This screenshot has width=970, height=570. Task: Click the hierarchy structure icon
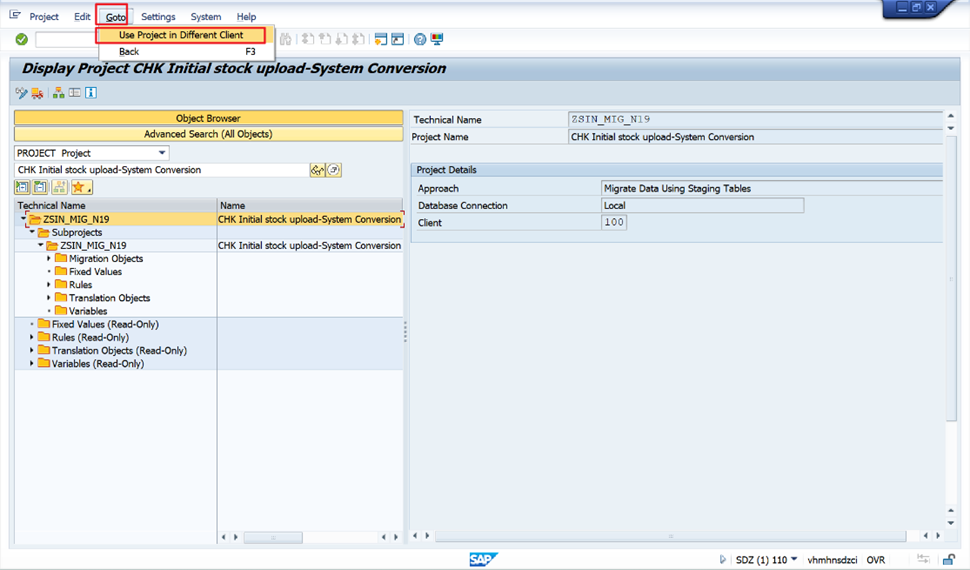(59, 93)
